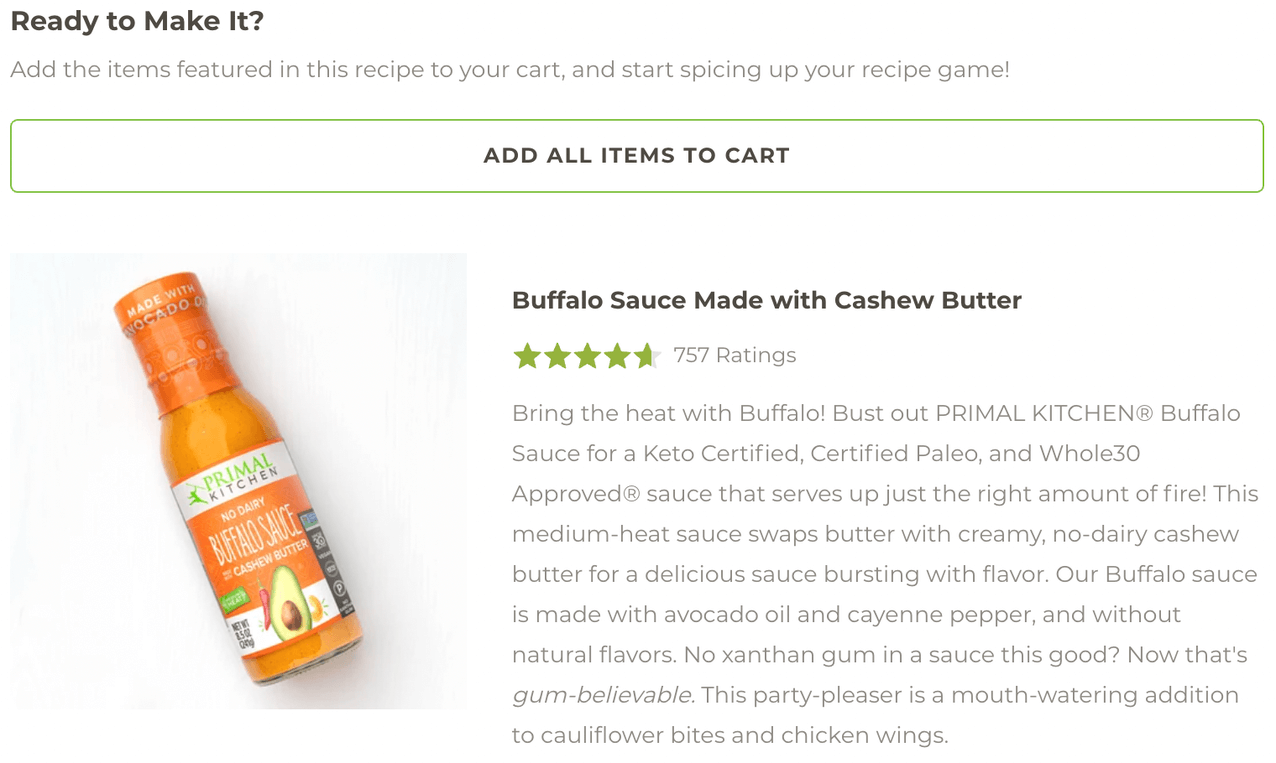Click the "cauliflower bites and chicken wings" line
Image resolution: width=1276 pixels, height=763 pixels.
click(729, 736)
